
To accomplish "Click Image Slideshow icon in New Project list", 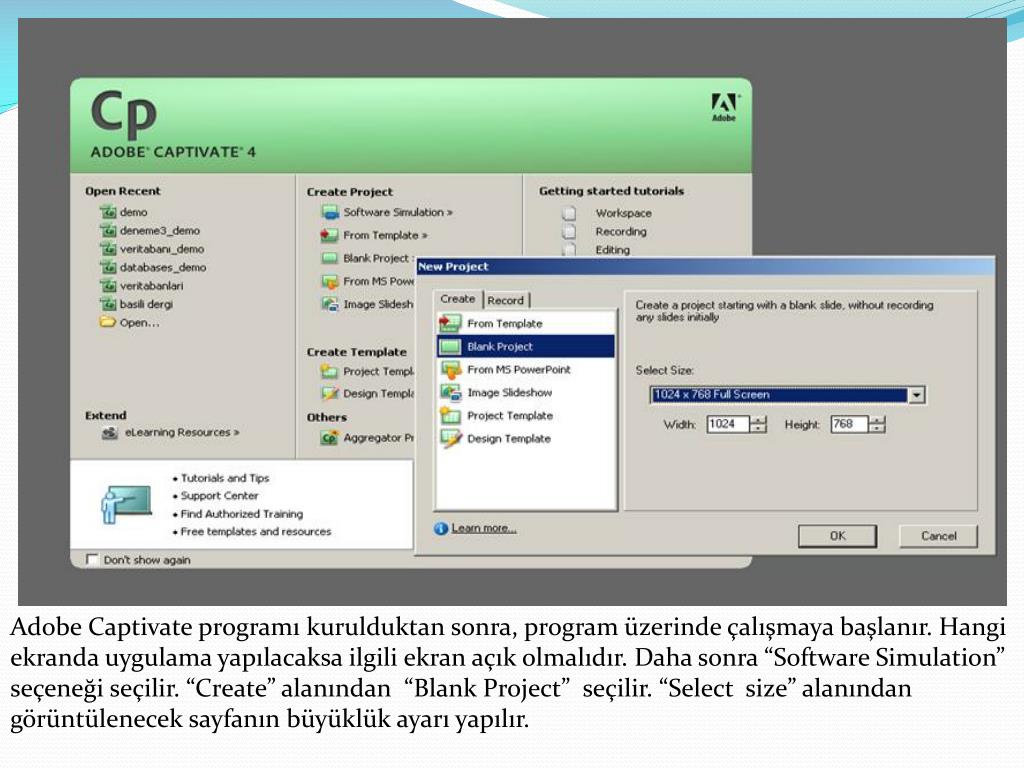I will point(451,392).
